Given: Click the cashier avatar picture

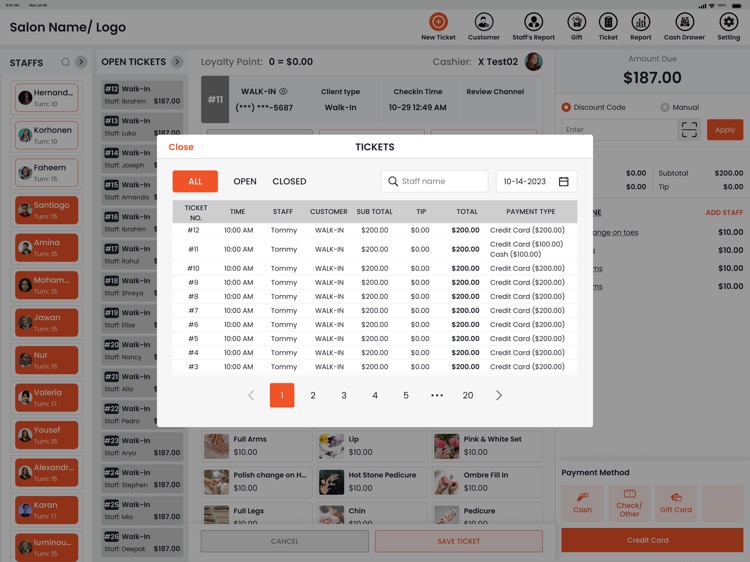Looking at the screenshot, I should point(533,62).
